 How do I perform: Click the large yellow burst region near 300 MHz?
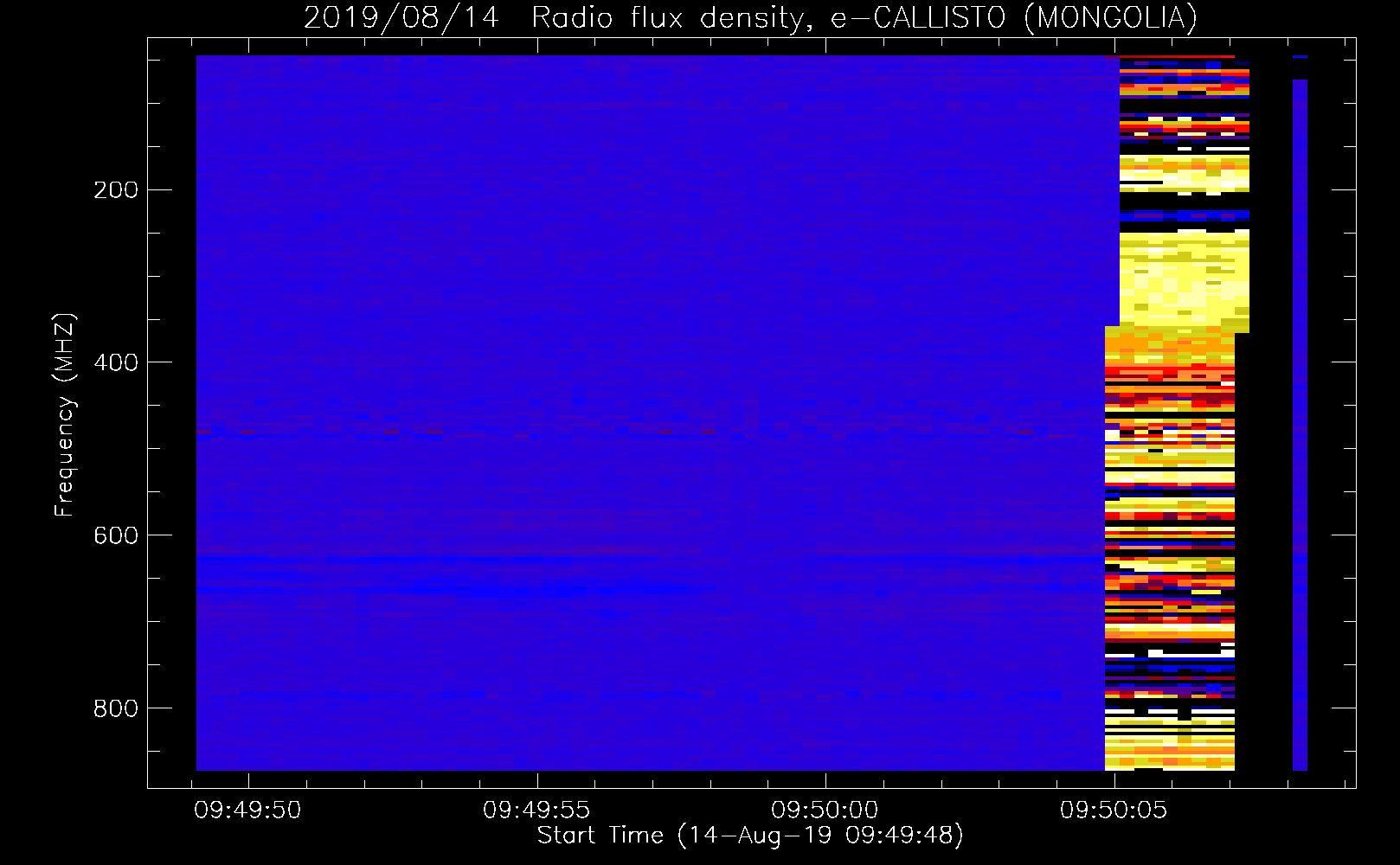[x=1184, y=281]
